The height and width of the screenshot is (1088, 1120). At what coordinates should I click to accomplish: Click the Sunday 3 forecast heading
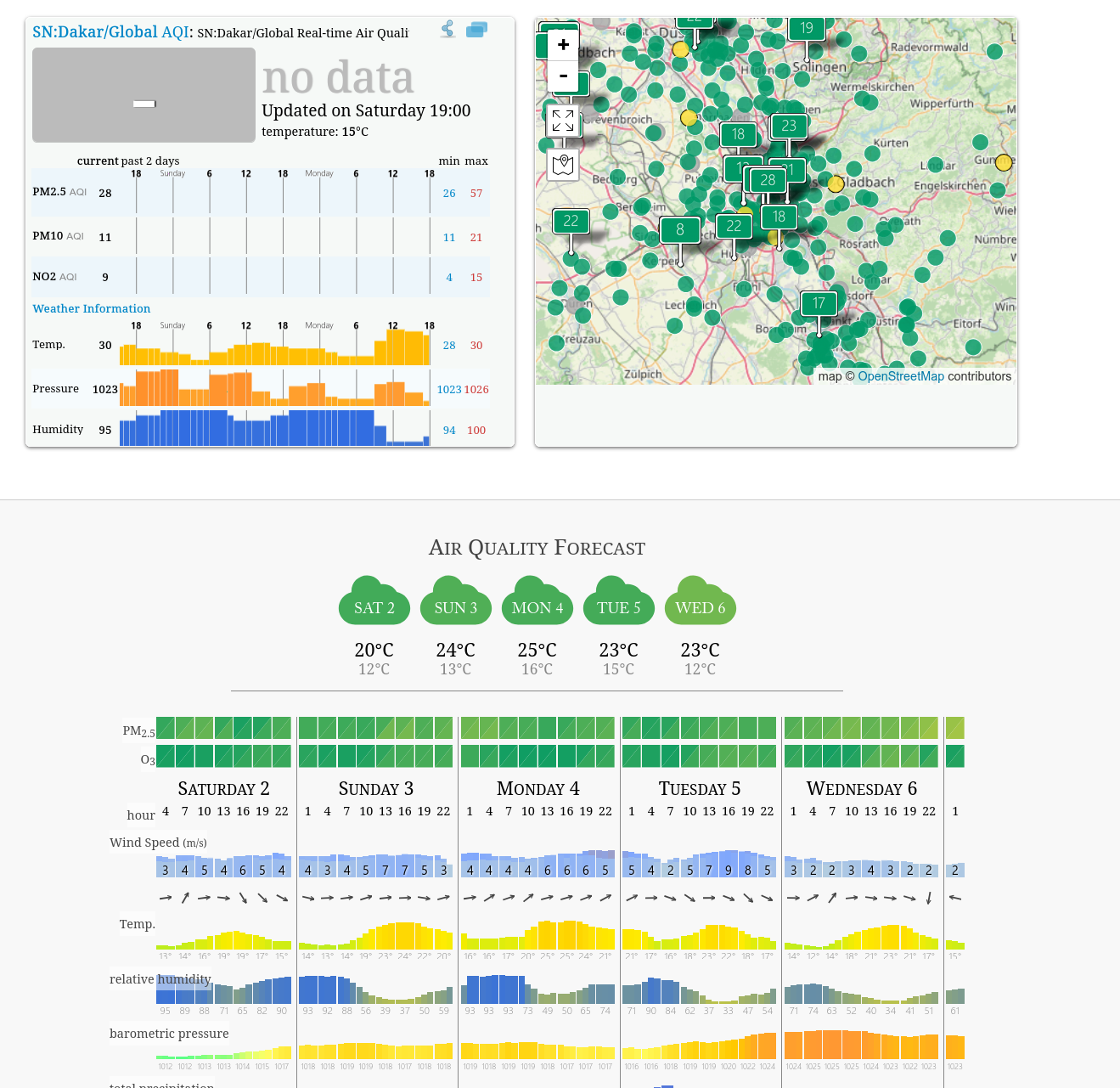point(376,789)
